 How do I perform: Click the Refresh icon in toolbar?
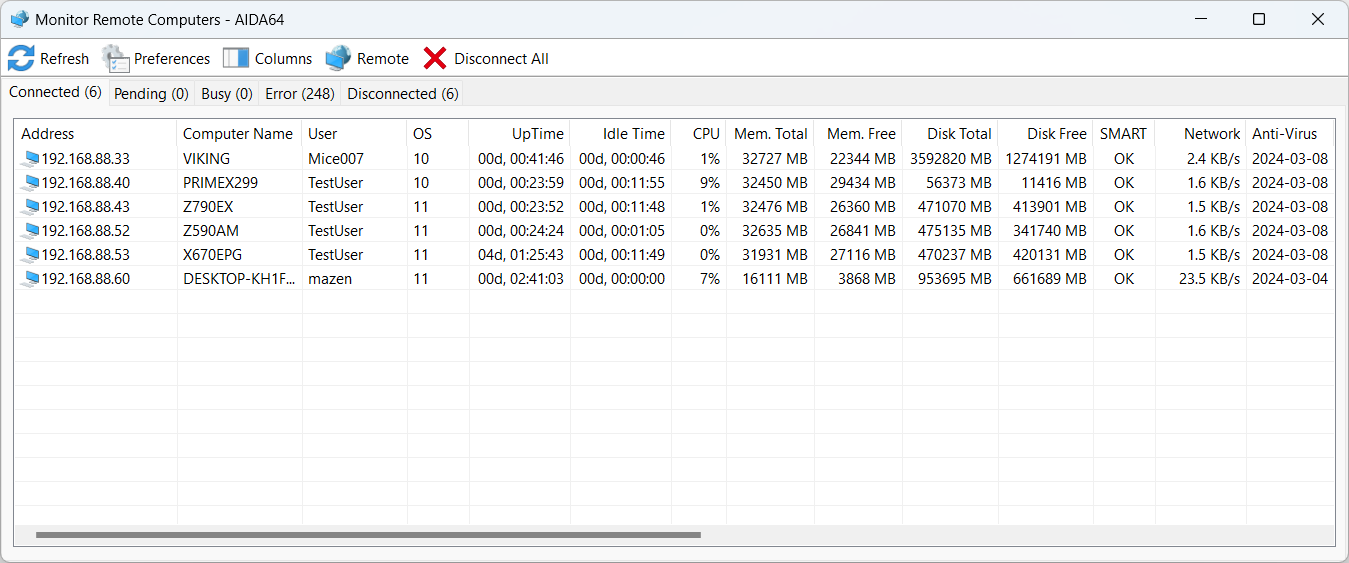click(x=21, y=58)
